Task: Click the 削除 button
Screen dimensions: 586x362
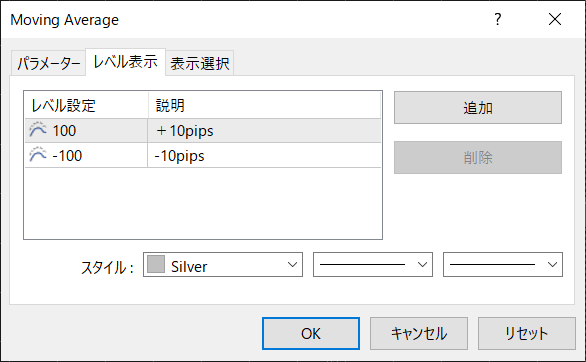Action: click(478, 157)
